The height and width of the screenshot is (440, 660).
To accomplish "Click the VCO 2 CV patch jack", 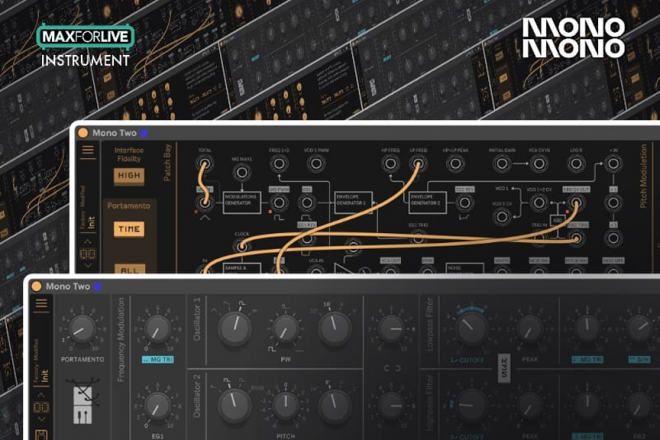I will [x=502, y=217].
